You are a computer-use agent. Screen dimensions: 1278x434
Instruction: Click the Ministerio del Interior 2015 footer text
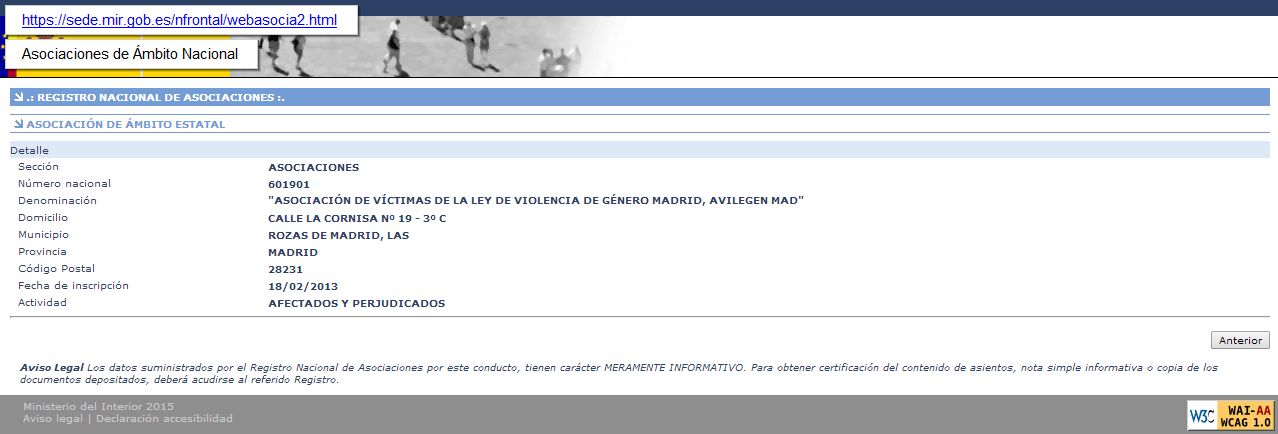pyautogui.click(x=98, y=406)
